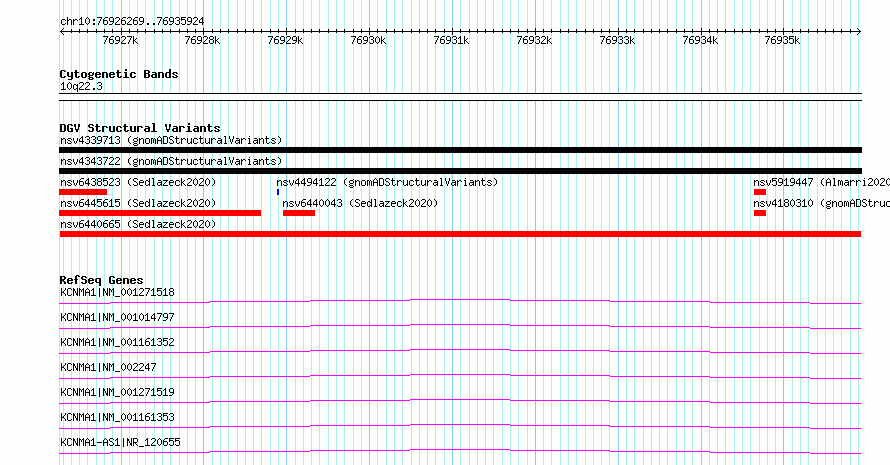Click the black bar under nsv4339713

[x=460, y=150]
